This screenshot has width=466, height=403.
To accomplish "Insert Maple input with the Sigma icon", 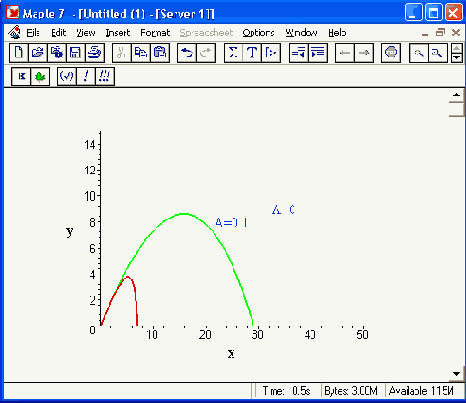I will 233,53.
